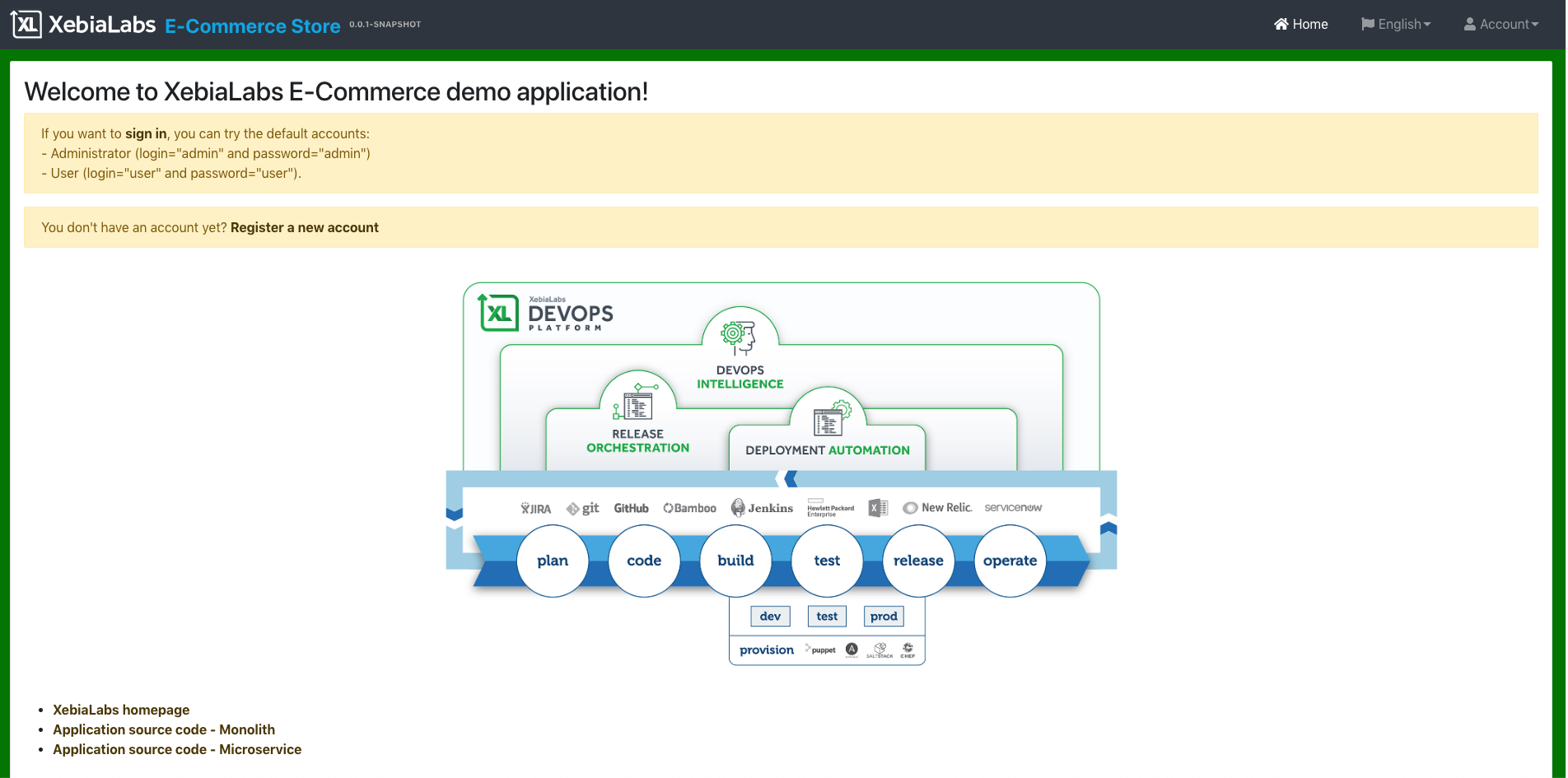Click the test stage circle
This screenshot has height=778, width=1568.
pyautogui.click(x=827, y=561)
